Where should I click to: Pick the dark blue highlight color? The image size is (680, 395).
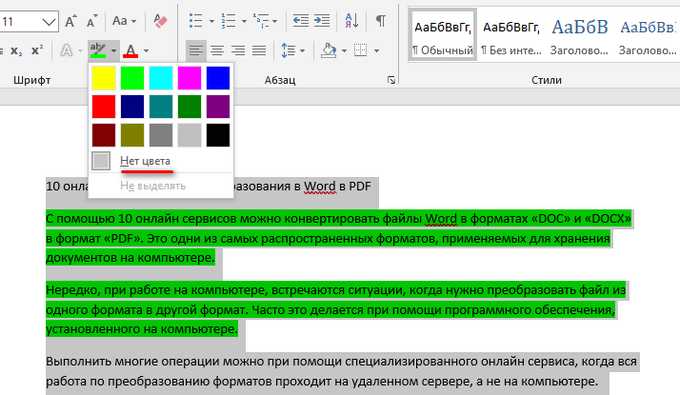(132, 107)
